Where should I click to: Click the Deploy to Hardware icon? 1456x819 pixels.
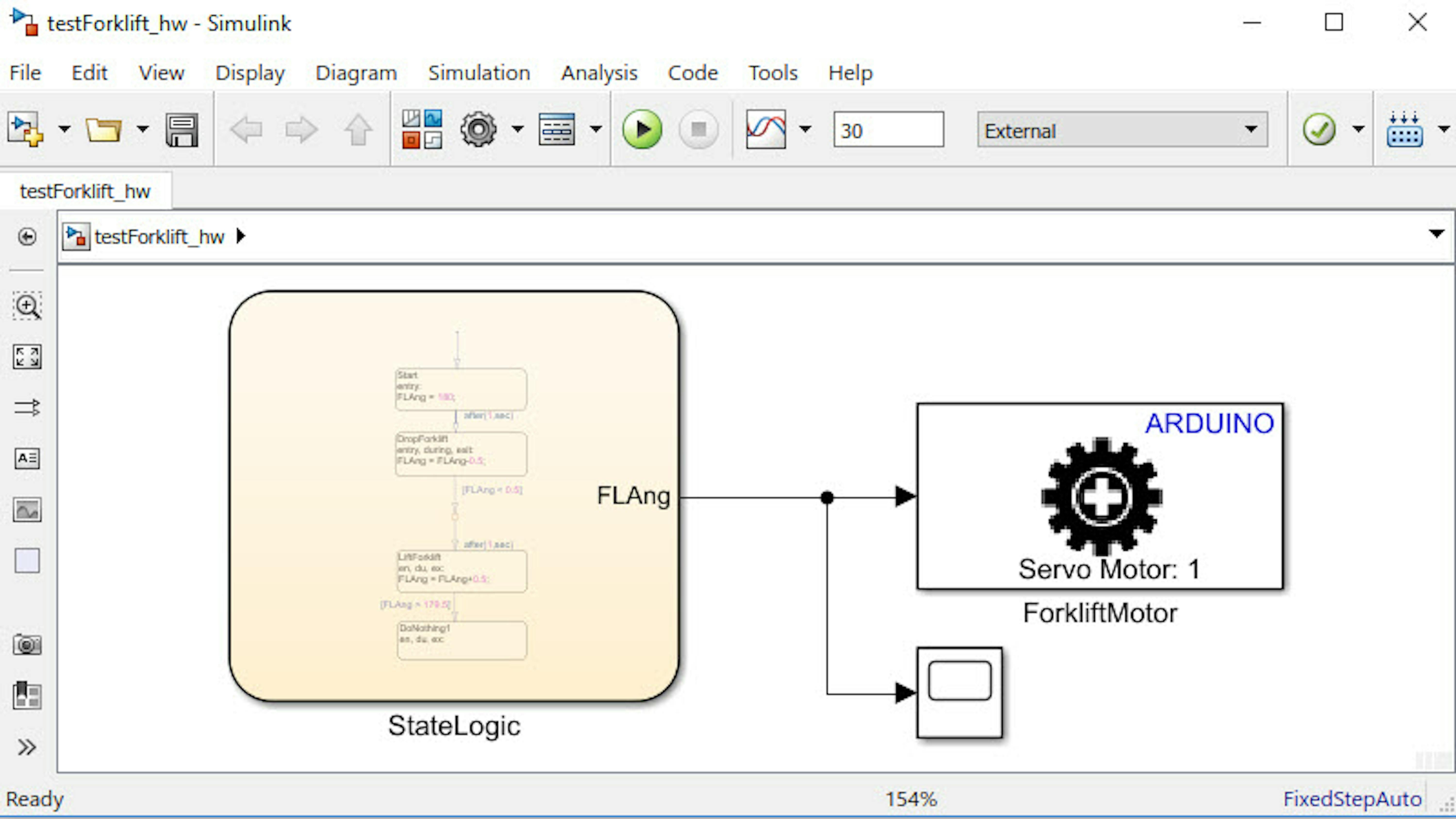[1405, 129]
